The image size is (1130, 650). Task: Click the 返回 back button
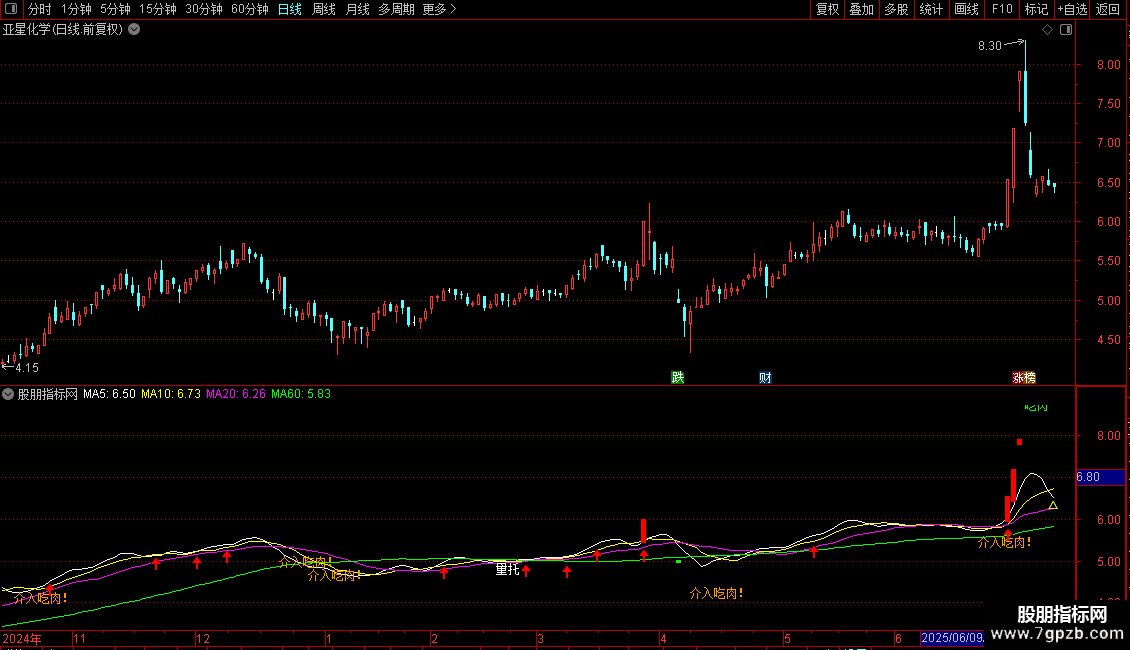[x=1108, y=9]
